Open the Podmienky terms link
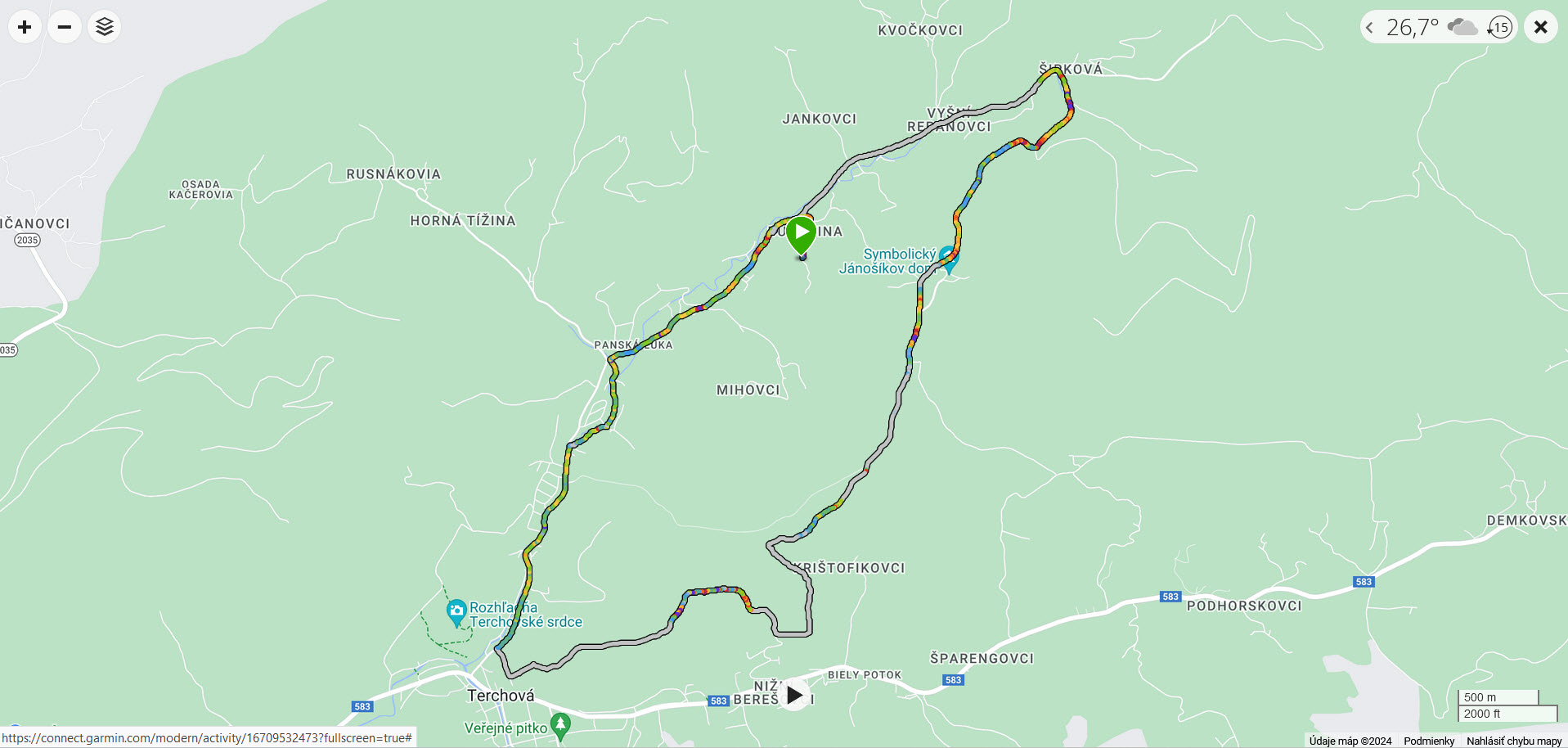Screen dimensions: 1568x748 [1429, 741]
